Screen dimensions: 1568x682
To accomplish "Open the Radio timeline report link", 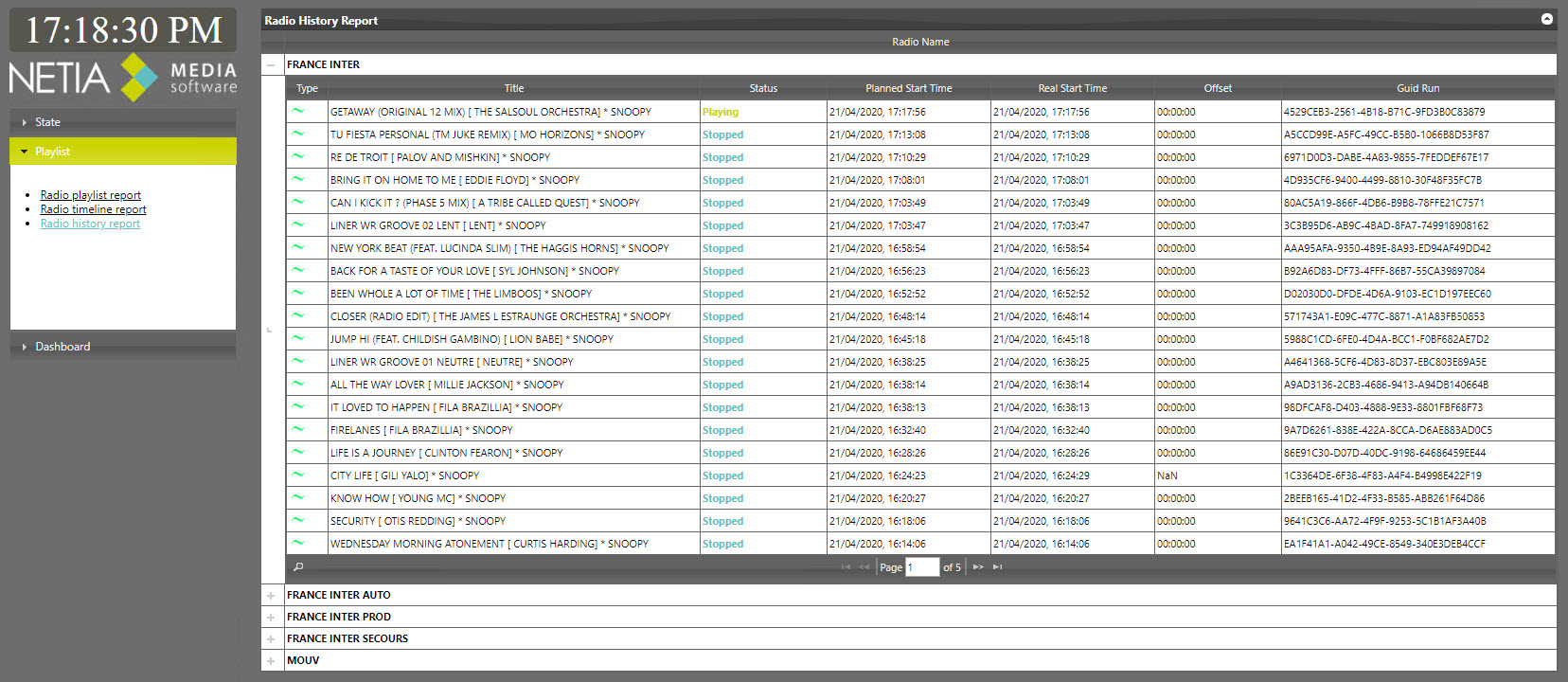I will 94,209.
